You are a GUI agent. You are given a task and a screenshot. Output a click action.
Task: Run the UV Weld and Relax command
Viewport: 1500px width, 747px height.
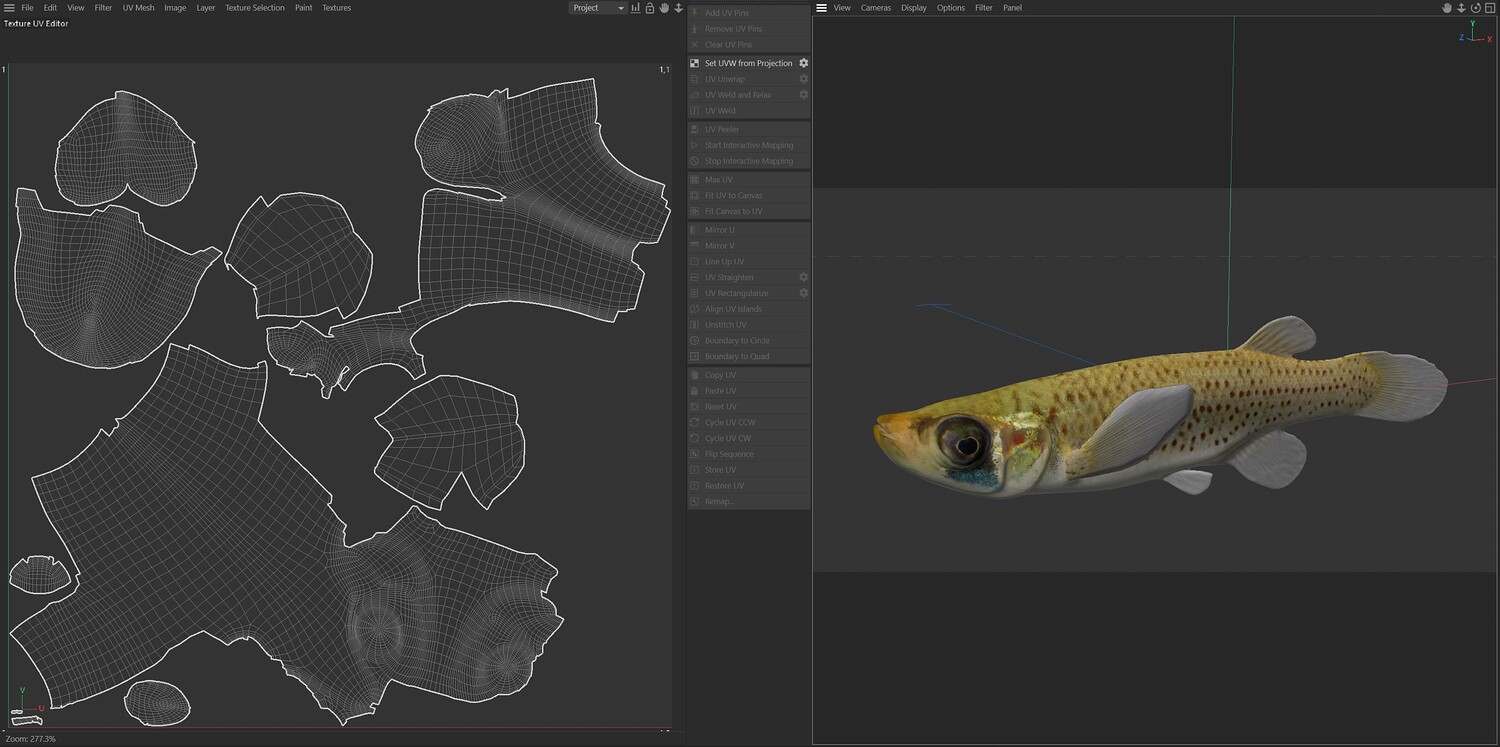click(x=738, y=95)
